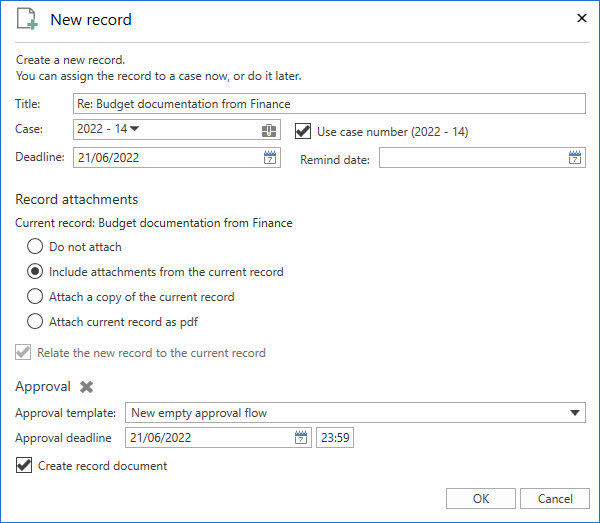600x523 pixels.
Task: Select Attach a copy of current record
Action: click(x=35, y=297)
